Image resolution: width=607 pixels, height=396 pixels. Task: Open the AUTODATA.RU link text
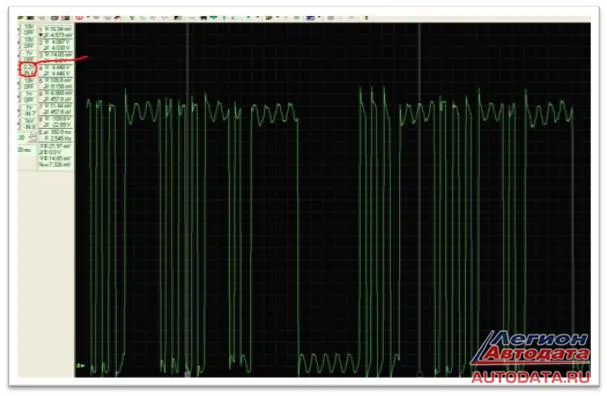pos(531,377)
